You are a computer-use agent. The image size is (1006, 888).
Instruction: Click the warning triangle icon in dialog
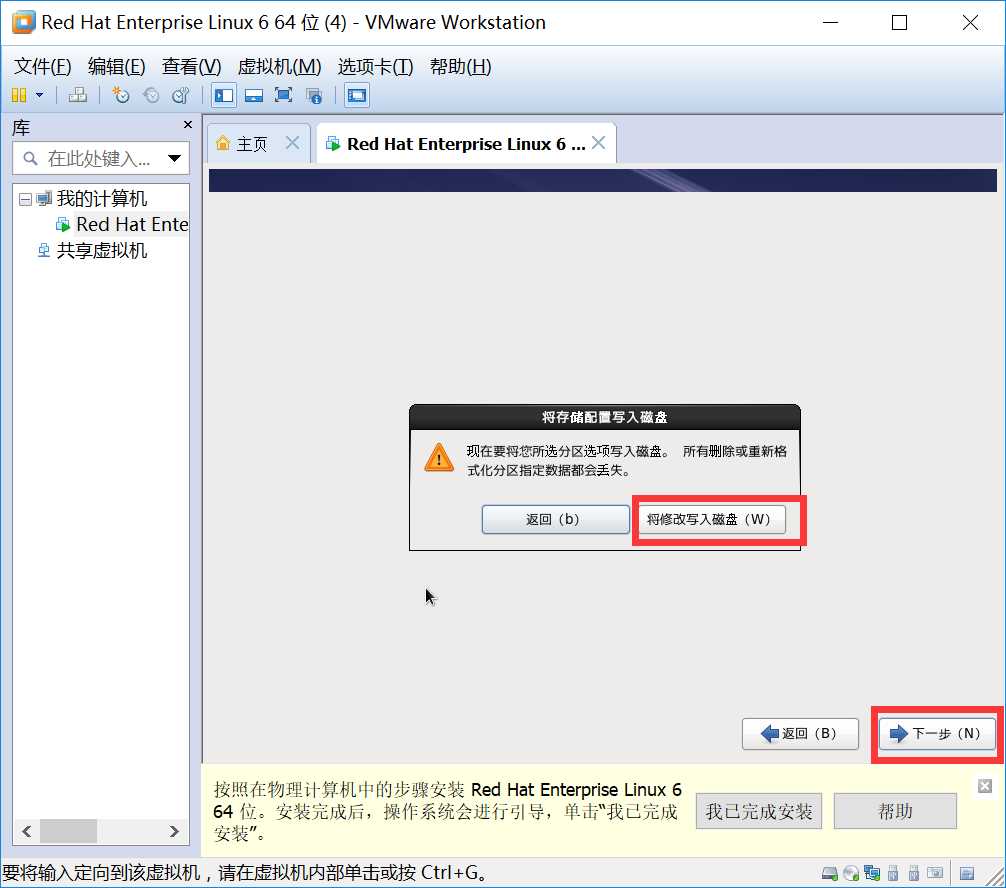point(439,457)
